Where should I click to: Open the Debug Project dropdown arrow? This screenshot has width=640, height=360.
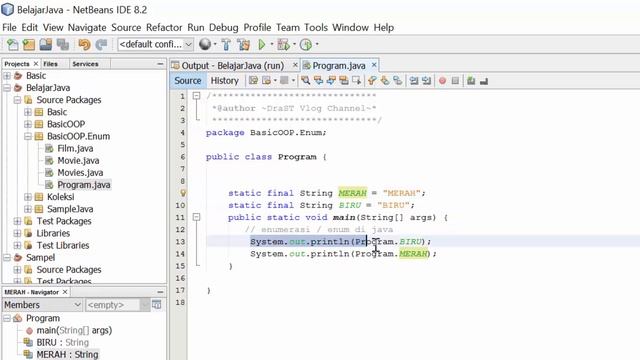pos(294,44)
